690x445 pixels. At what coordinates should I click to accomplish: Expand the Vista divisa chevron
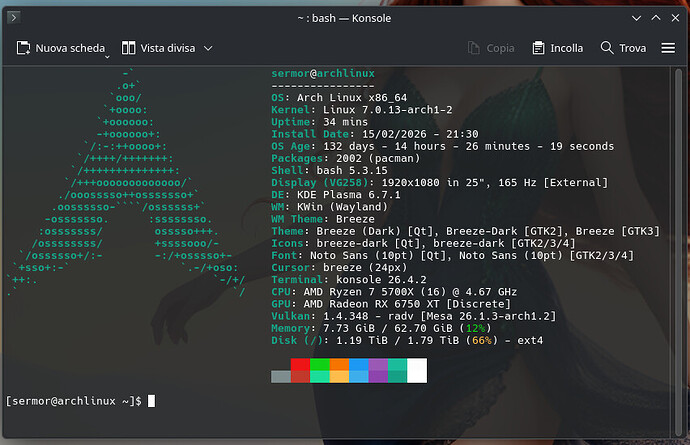click(208, 48)
